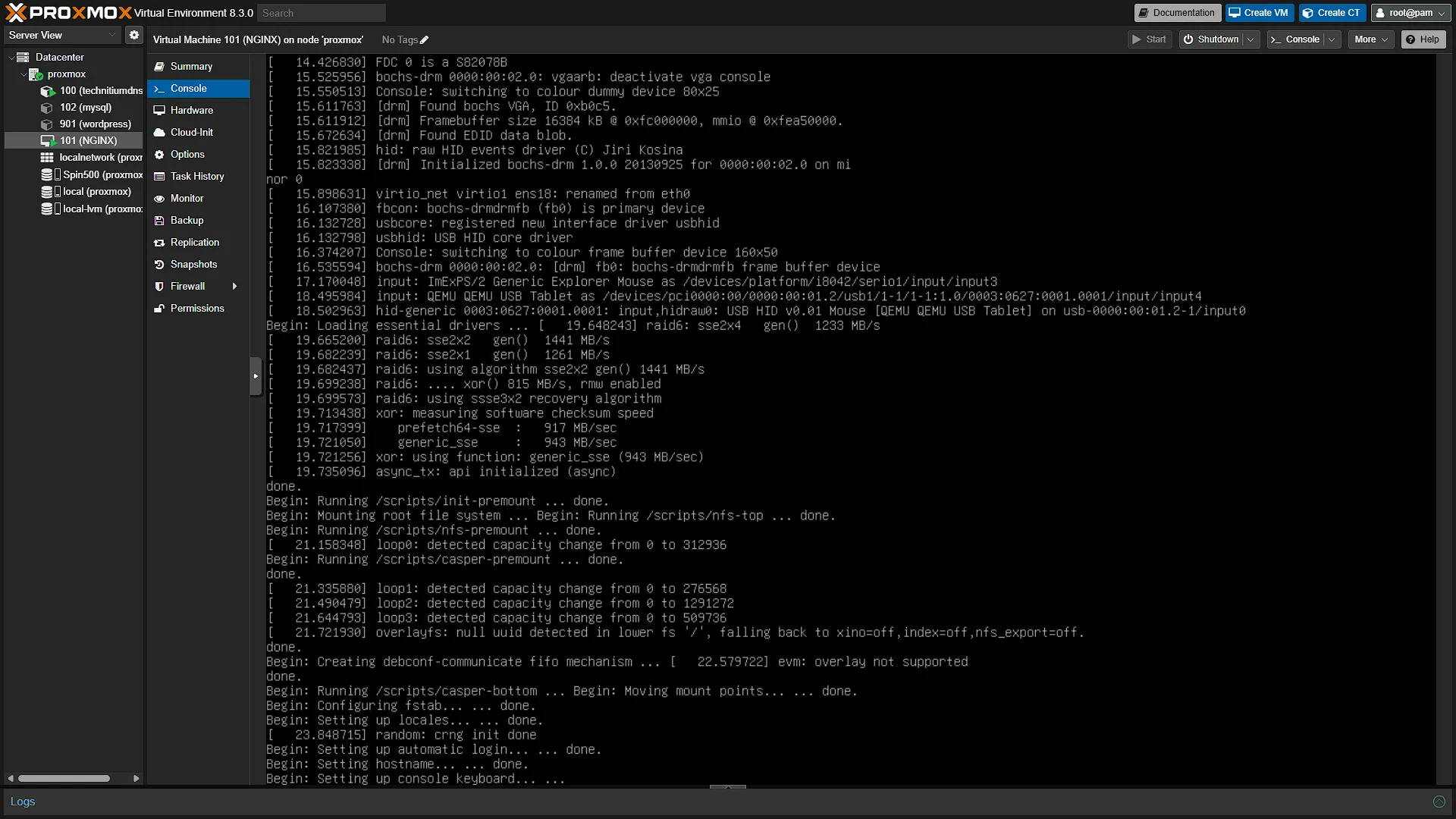1456x819 pixels.
Task: Open root@pam user menu
Action: pos(1410,13)
